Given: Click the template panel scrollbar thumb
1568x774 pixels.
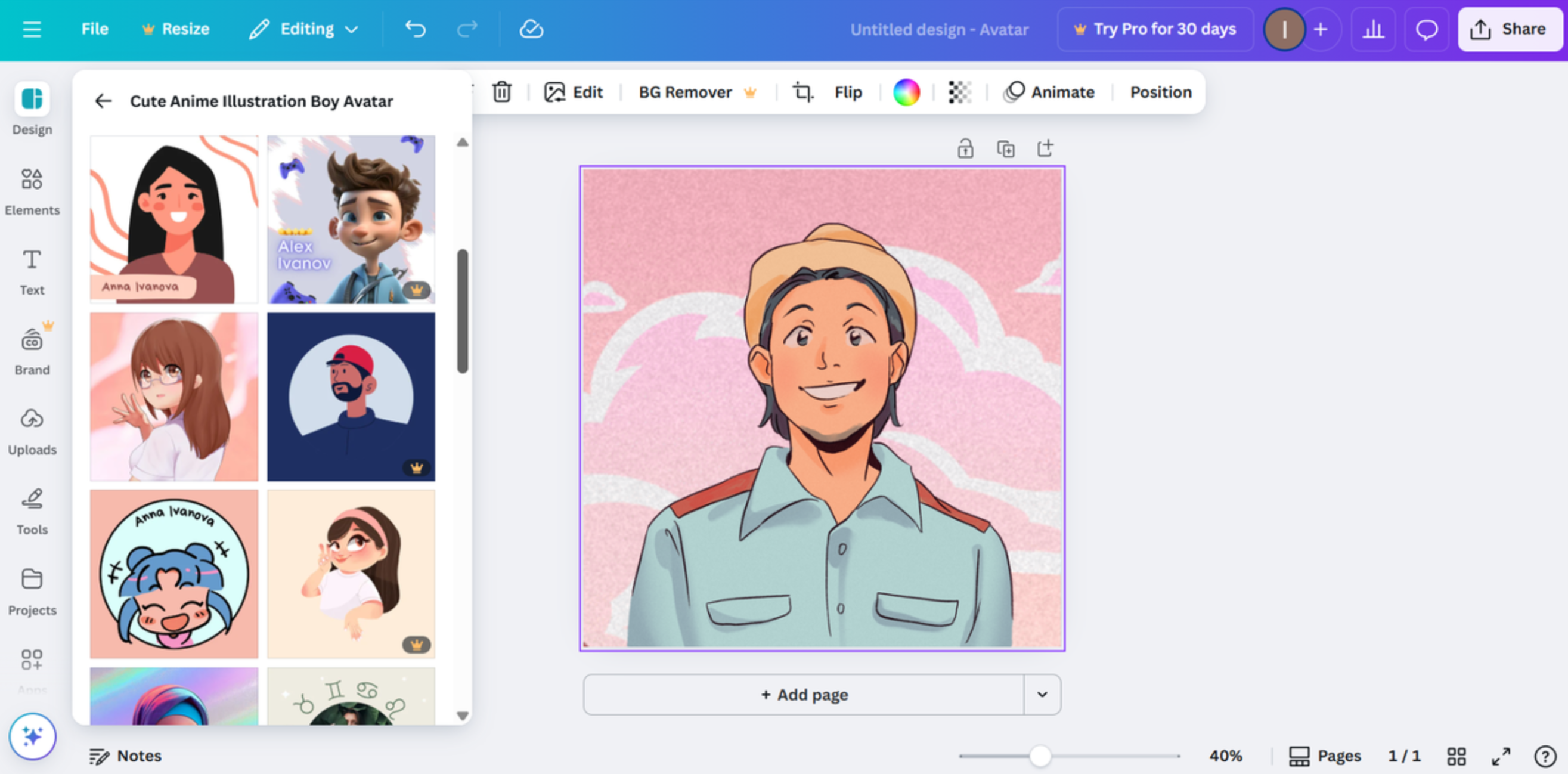Looking at the screenshot, I should [463, 311].
